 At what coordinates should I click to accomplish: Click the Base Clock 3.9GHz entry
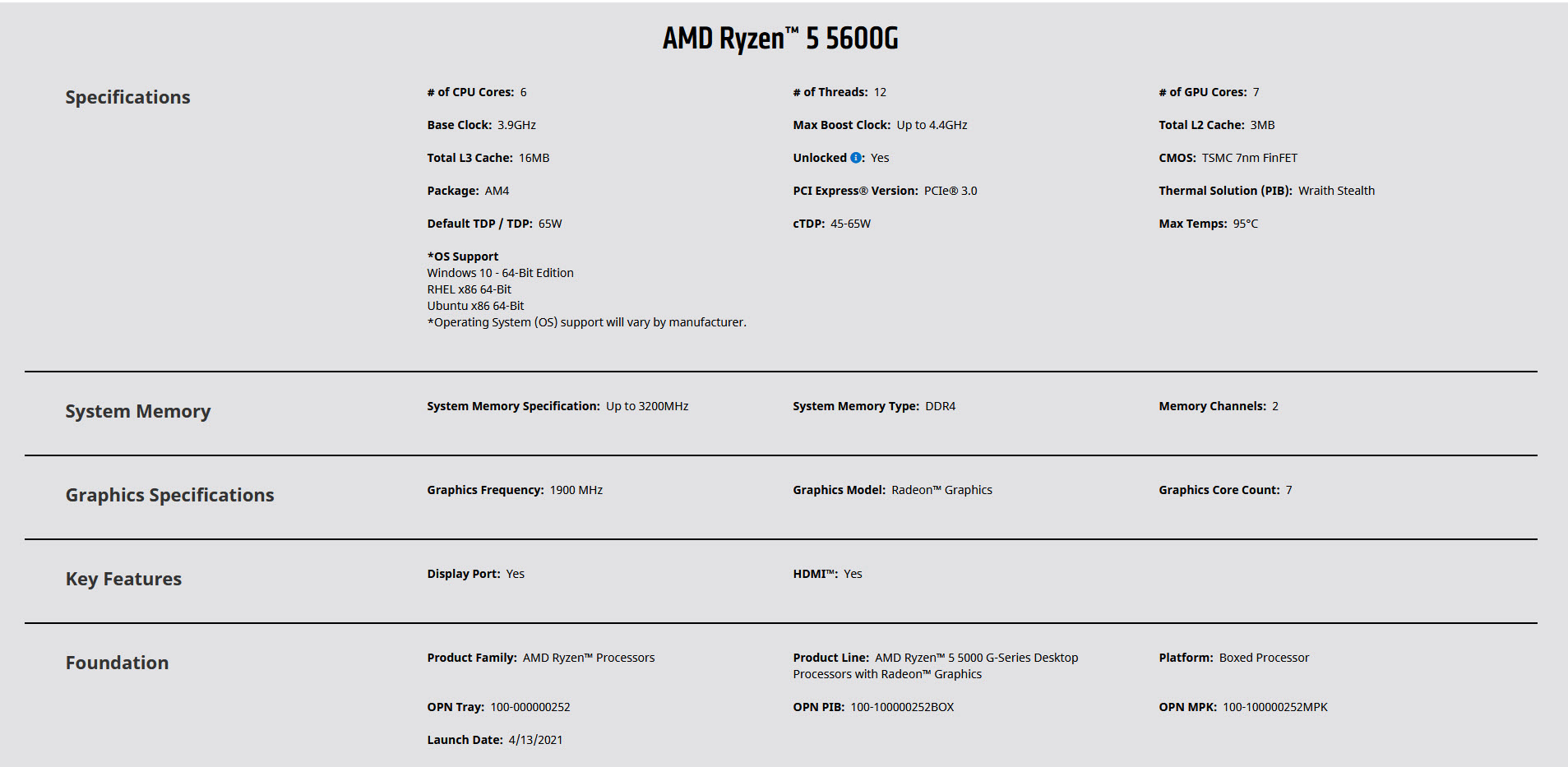click(x=481, y=125)
